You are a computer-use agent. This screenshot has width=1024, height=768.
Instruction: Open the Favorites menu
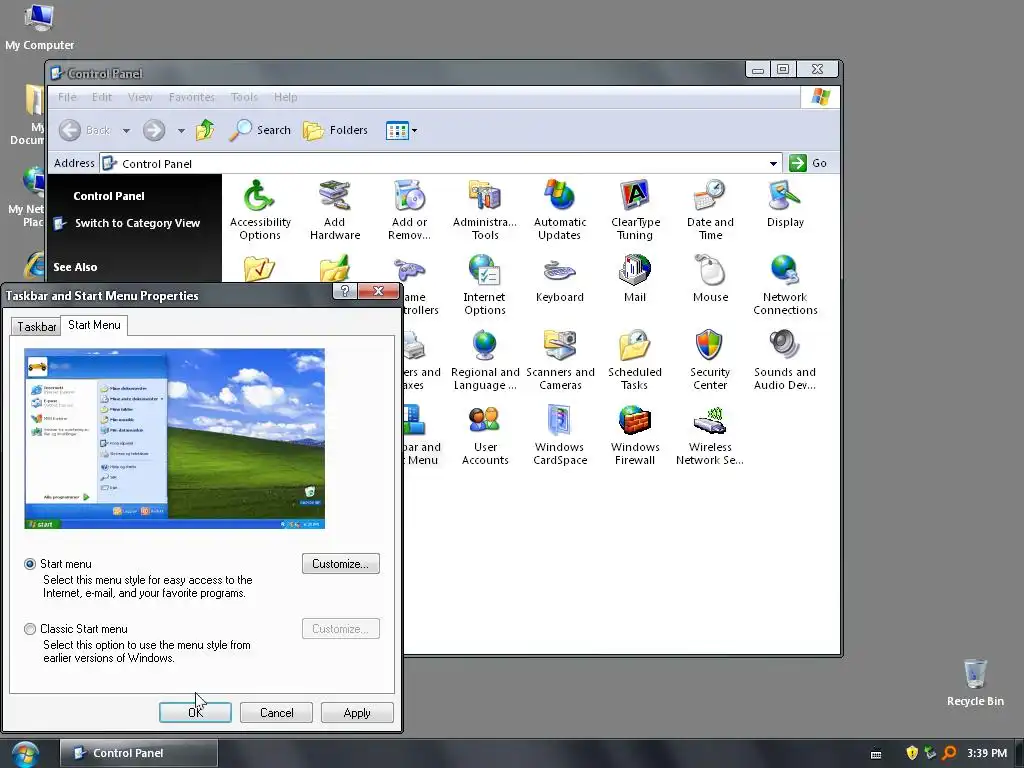191,97
